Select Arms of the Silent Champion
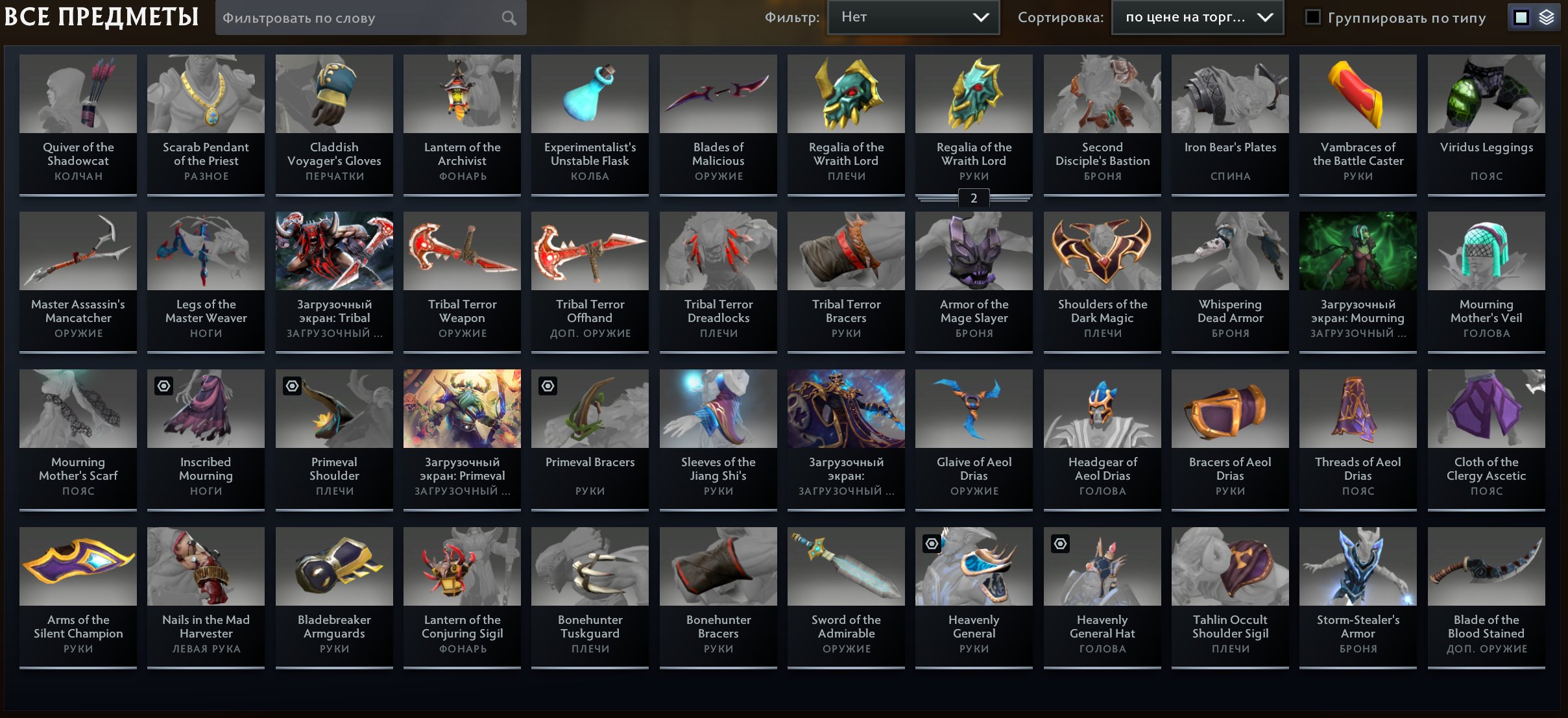1568x718 pixels. 78,597
